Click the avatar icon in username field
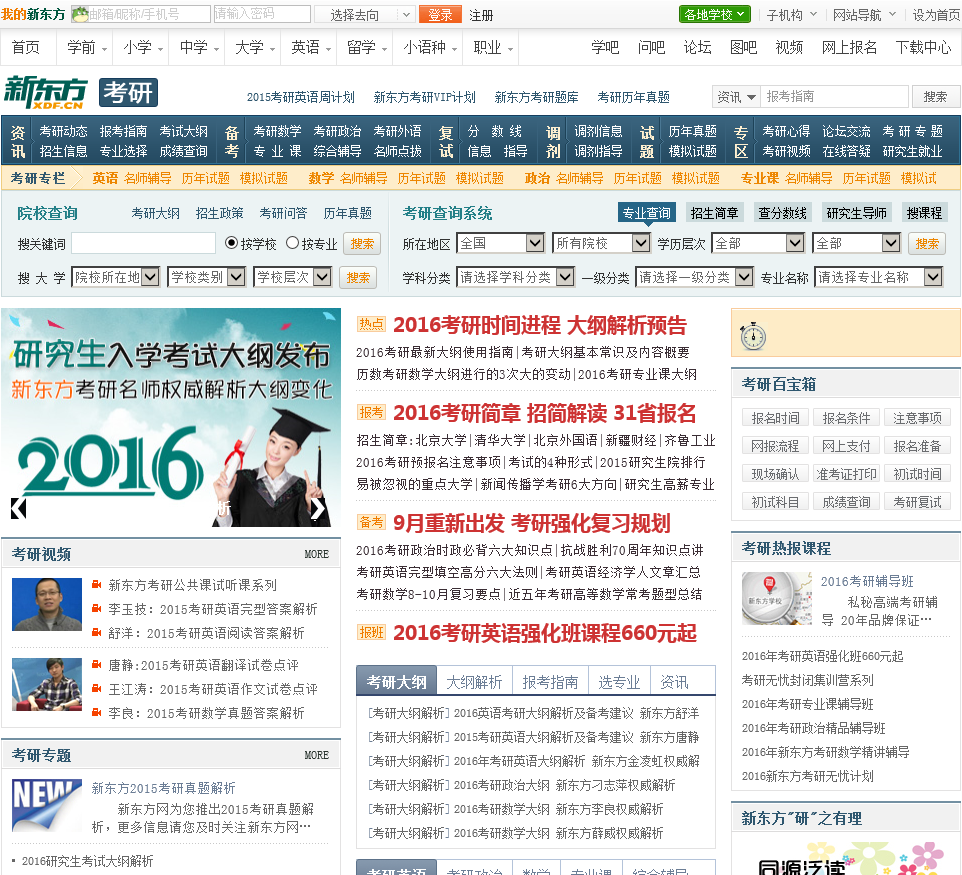Viewport: 962px width, 875px height. point(80,14)
